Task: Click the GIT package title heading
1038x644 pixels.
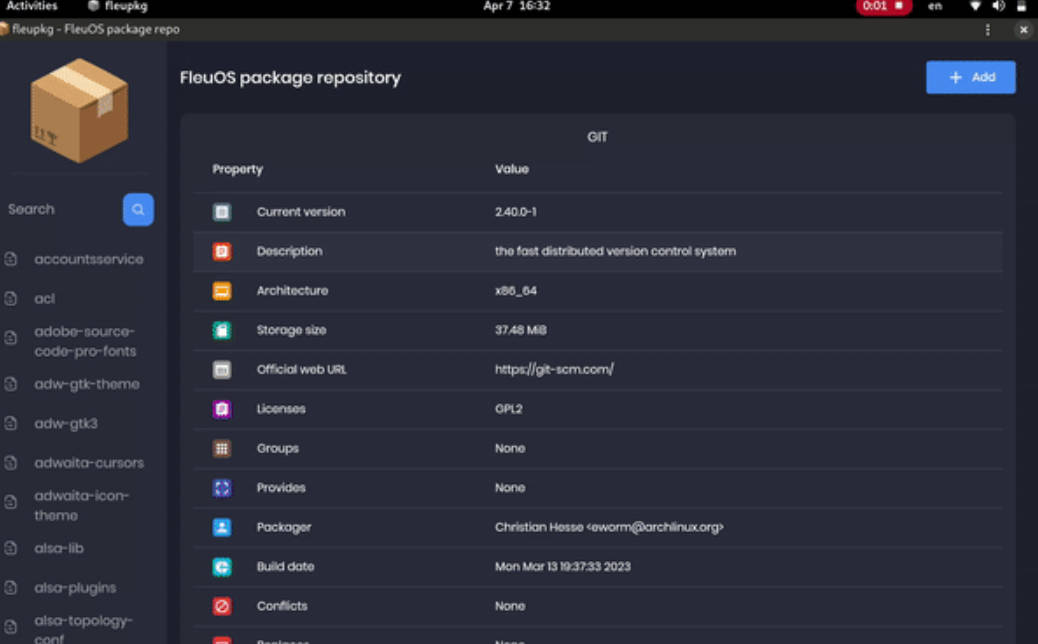Action: click(x=597, y=137)
